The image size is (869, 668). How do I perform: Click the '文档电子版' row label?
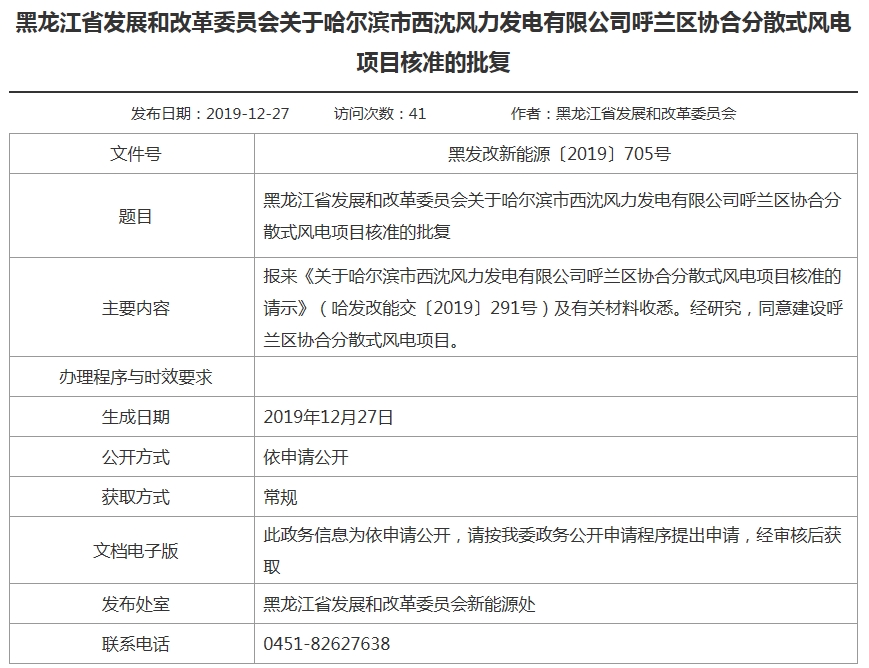(x=135, y=550)
